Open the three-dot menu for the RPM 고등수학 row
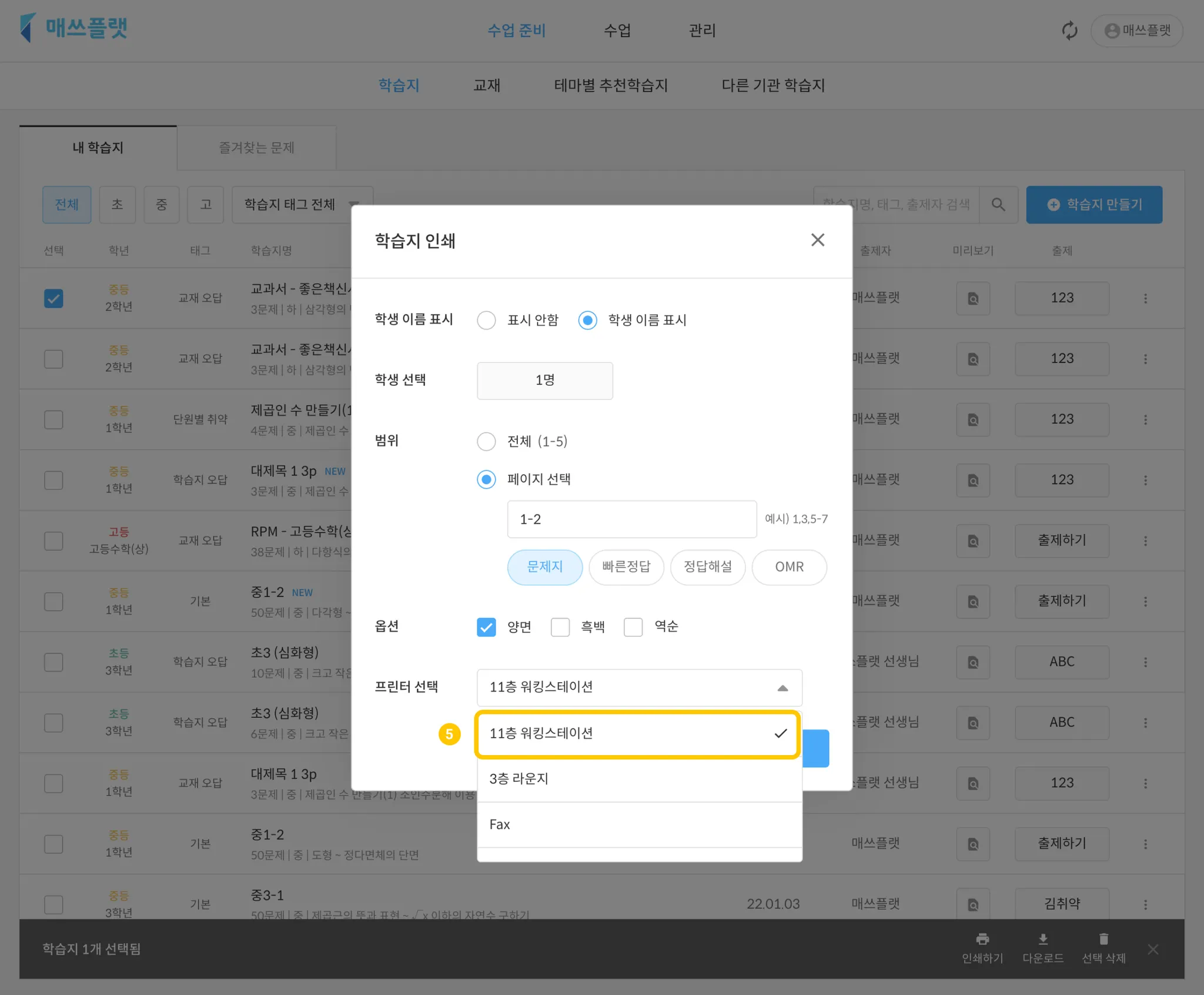This screenshot has height=995, width=1204. pyautogui.click(x=1145, y=541)
